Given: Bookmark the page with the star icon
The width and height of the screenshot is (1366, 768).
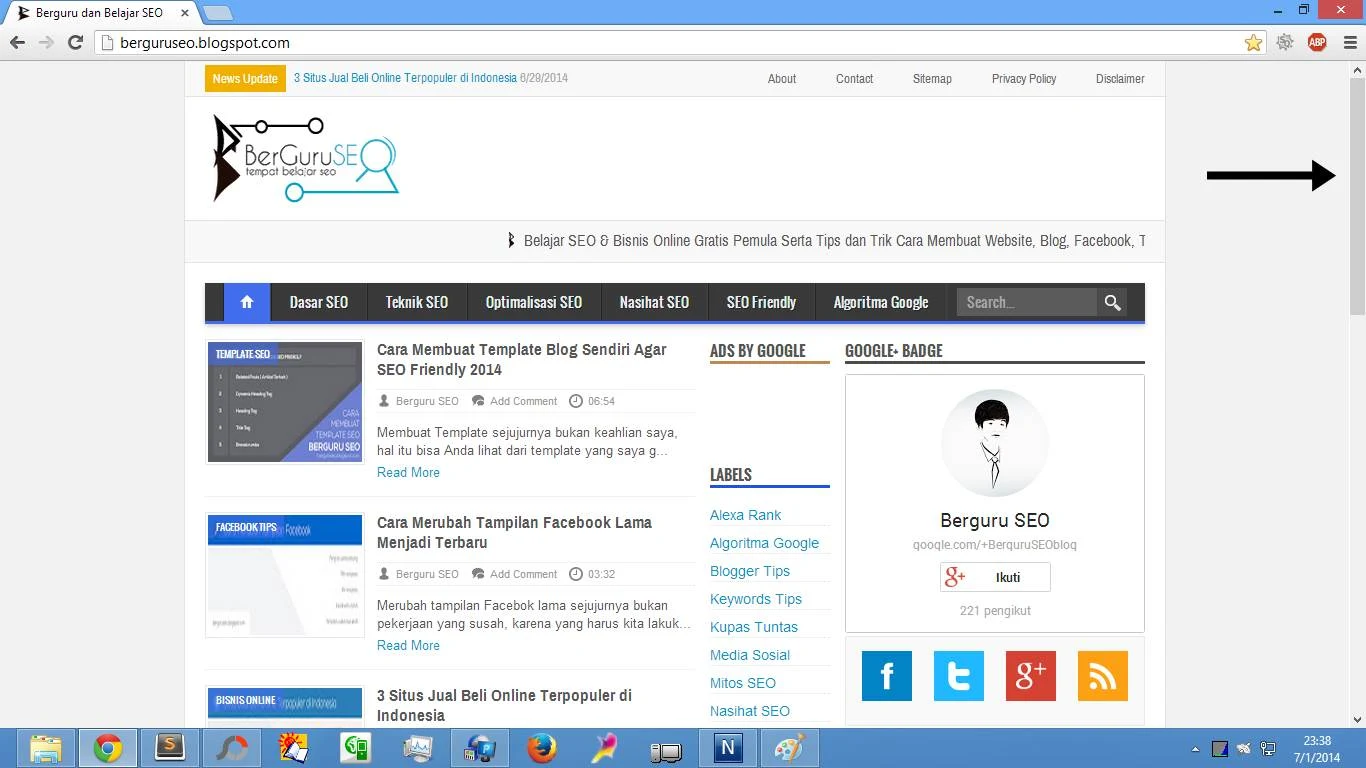Looking at the screenshot, I should [x=1253, y=43].
